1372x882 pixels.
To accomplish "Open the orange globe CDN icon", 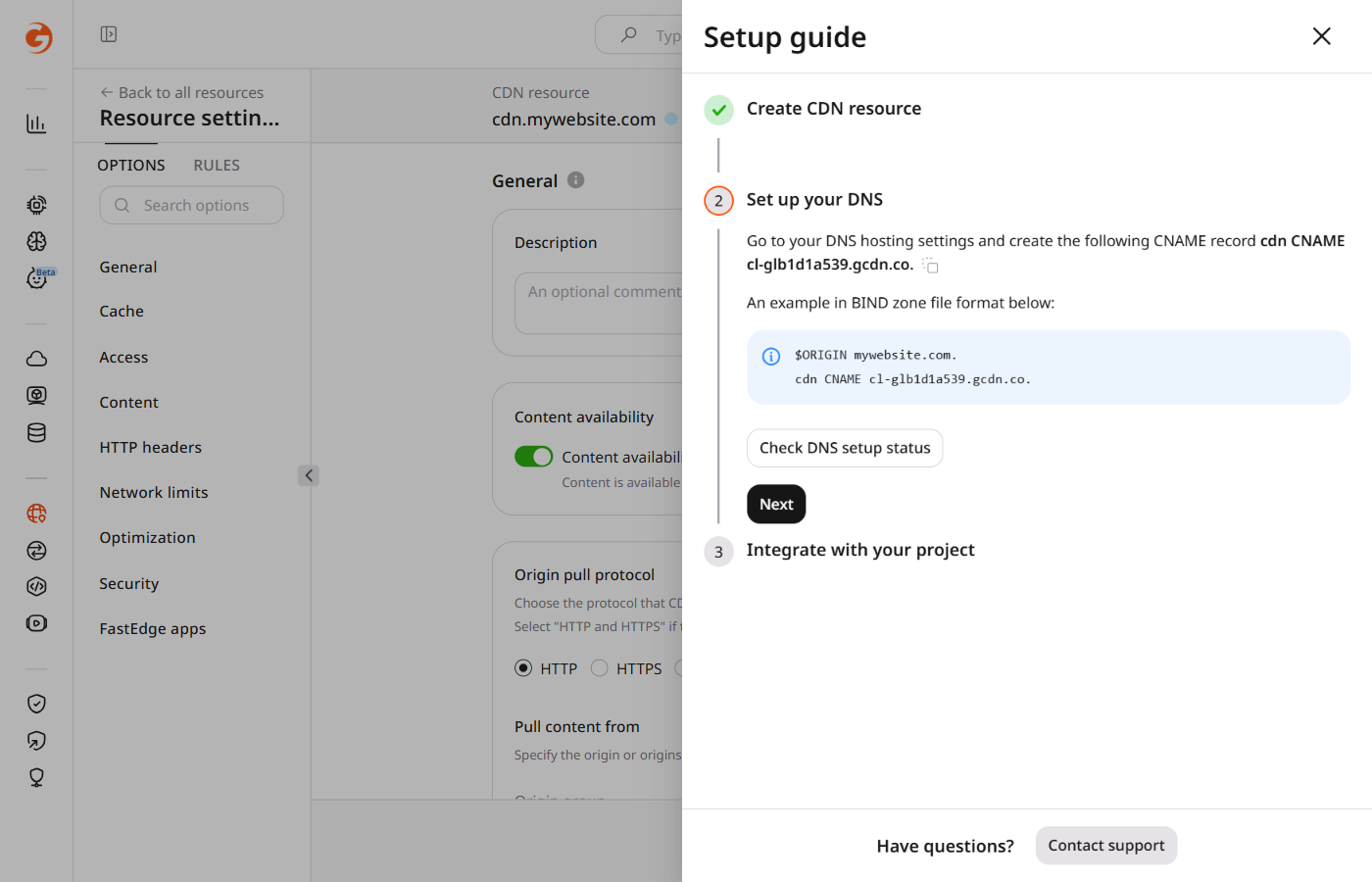I will coord(36,513).
